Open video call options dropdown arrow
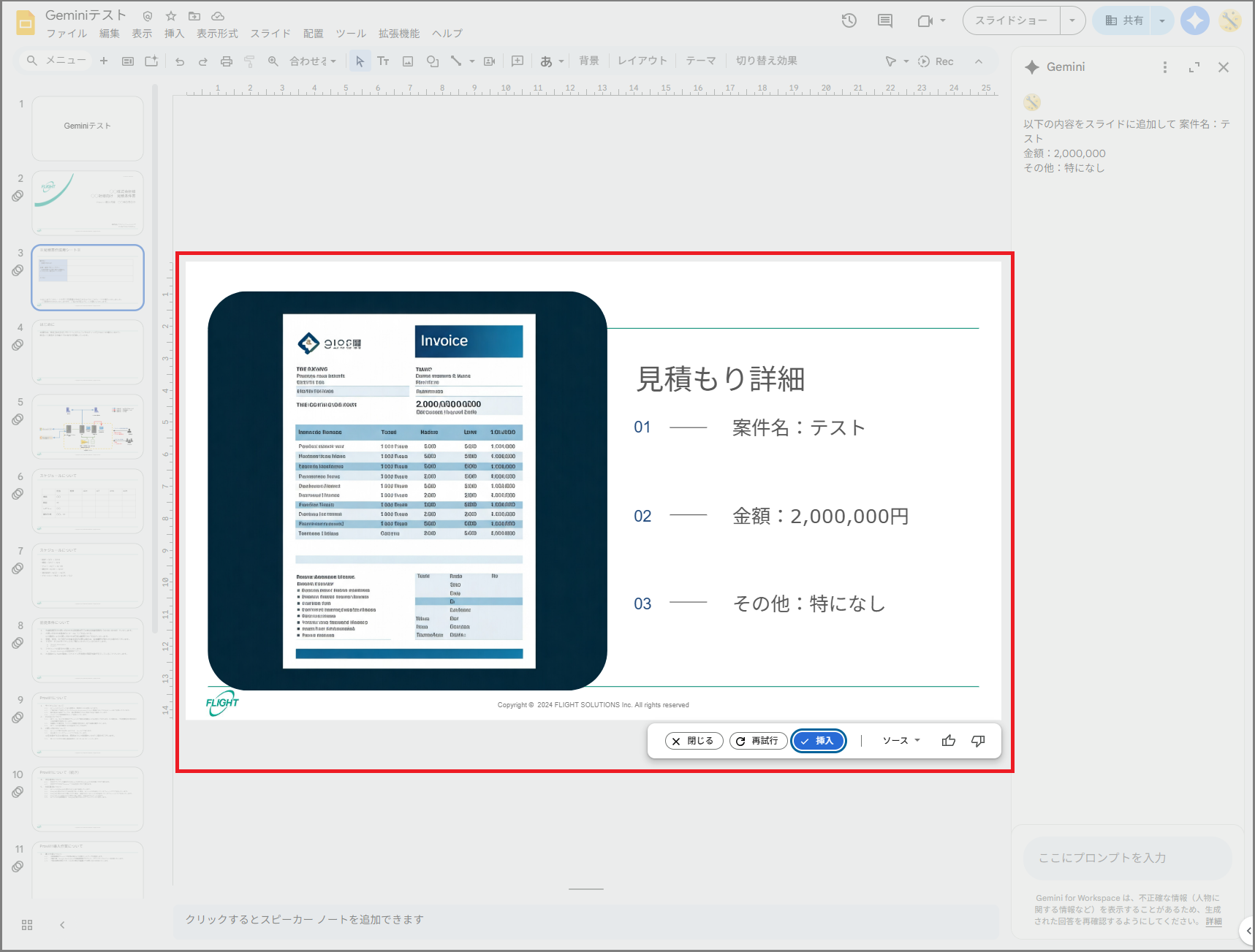The image size is (1255, 952). [943, 20]
